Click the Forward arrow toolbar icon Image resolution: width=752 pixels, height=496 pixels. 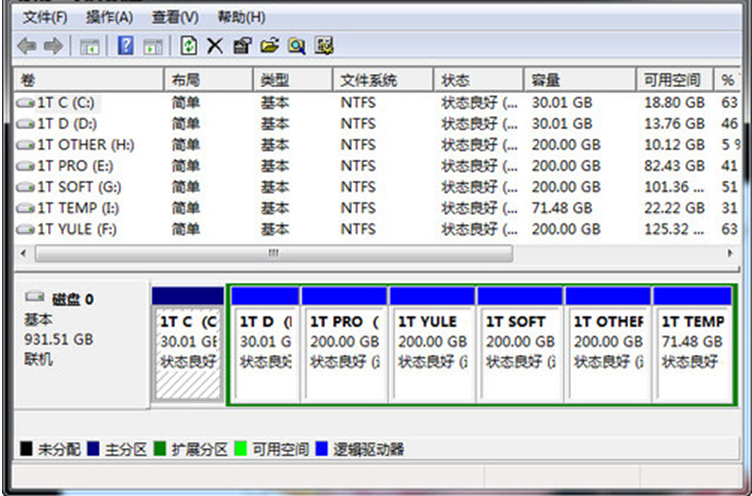click(53, 46)
